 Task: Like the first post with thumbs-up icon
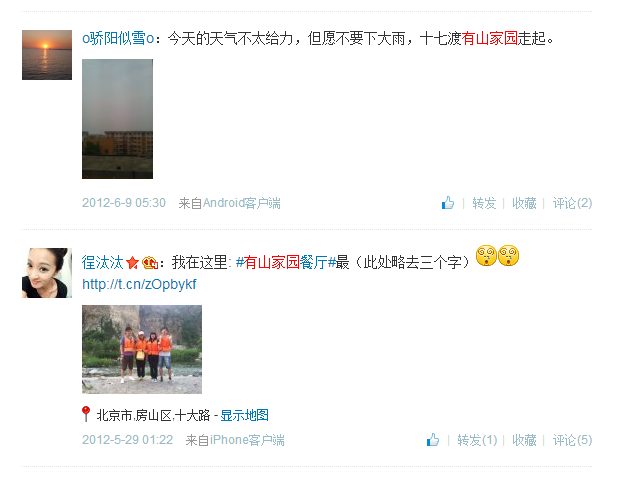448,203
